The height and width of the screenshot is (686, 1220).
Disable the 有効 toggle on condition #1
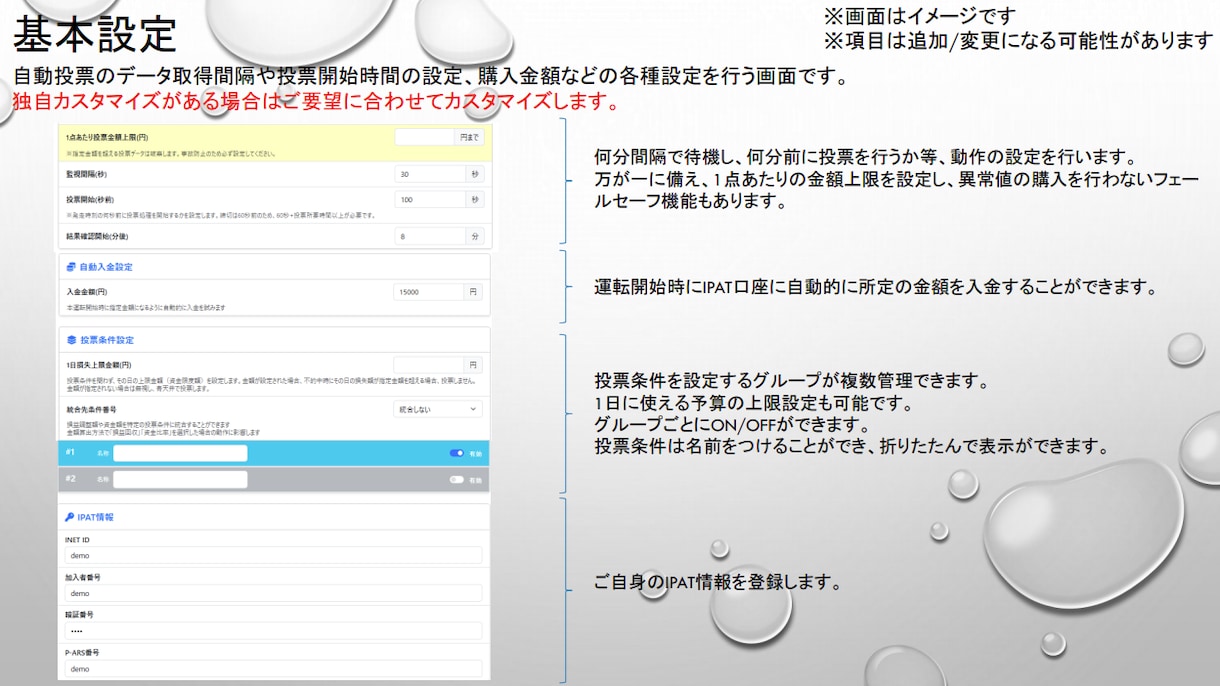click(457, 453)
